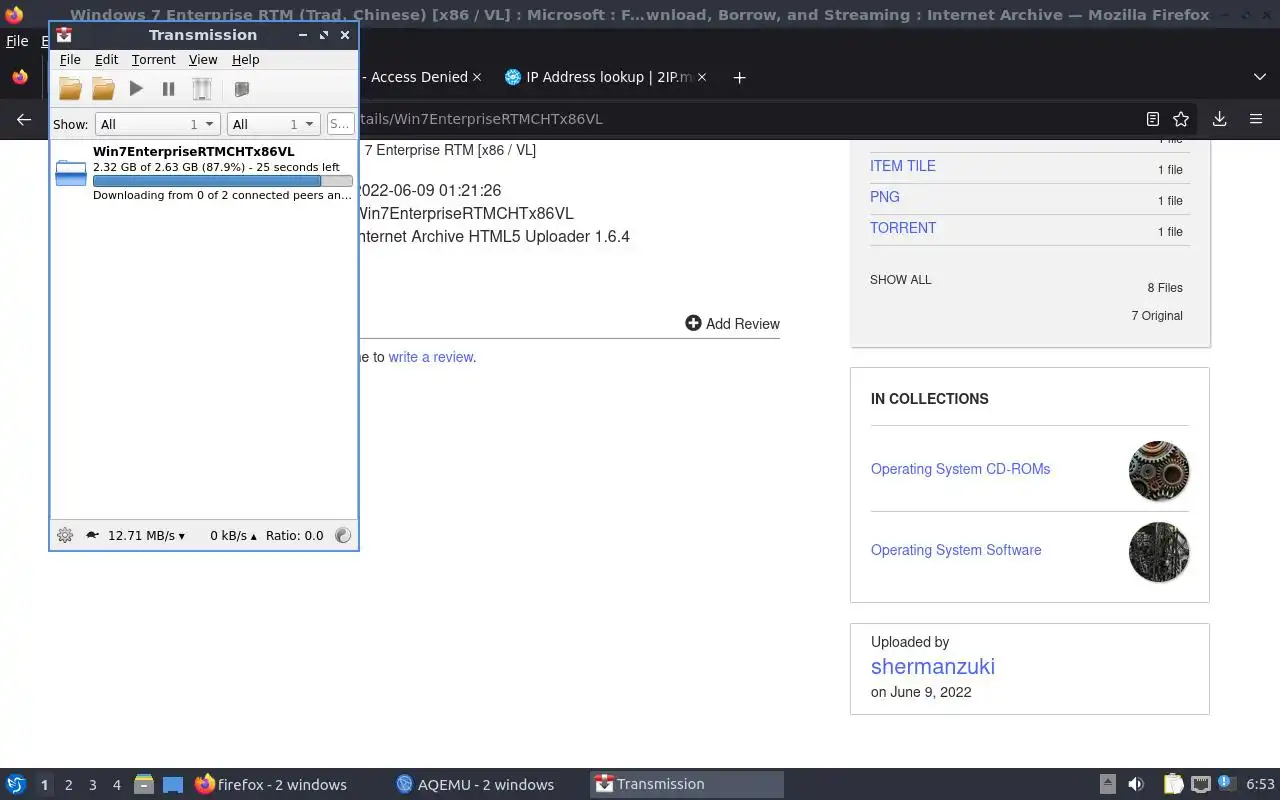Expand the Firefox list all tabs chevron

point(1259,77)
